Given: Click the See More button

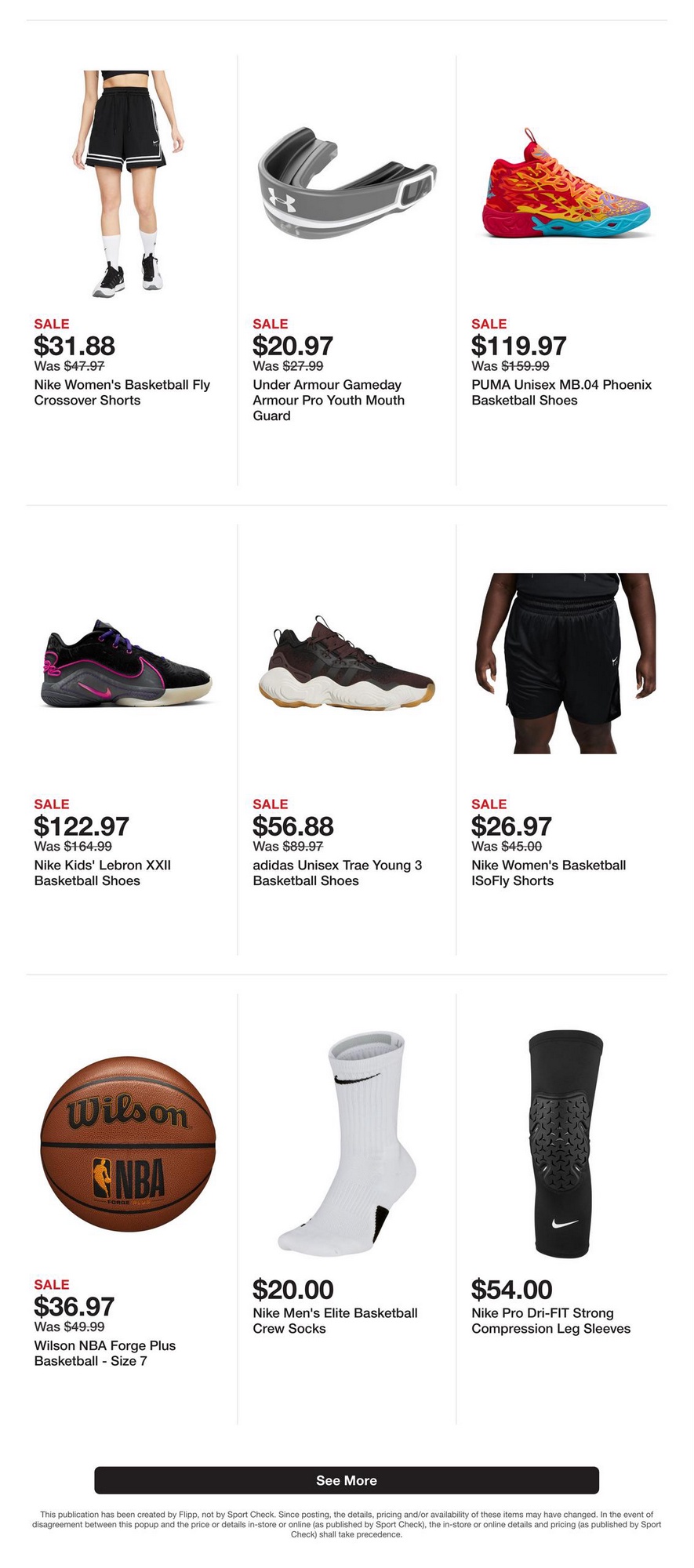Looking at the screenshot, I should pyautogui.click(x=347, y=1480).
